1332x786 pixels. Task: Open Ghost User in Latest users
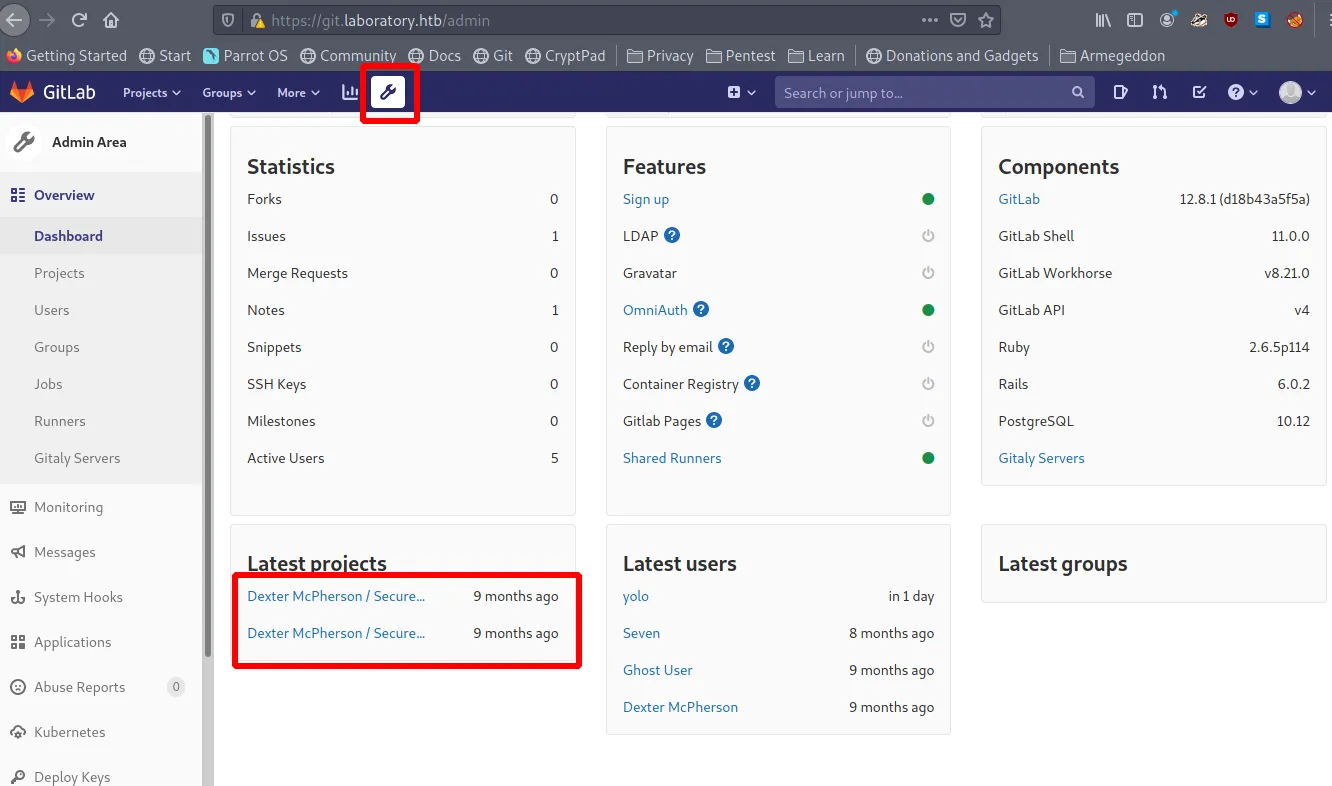point(658,670)
